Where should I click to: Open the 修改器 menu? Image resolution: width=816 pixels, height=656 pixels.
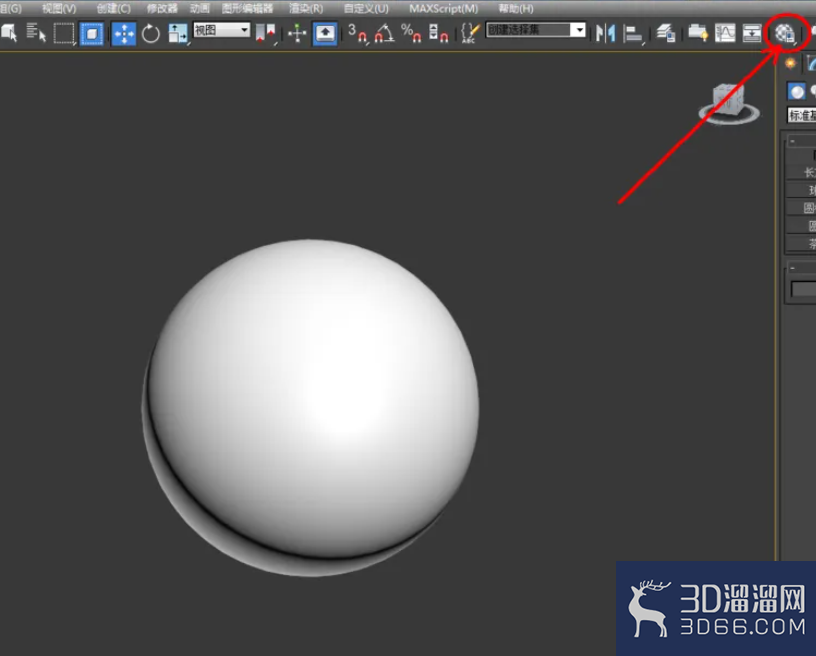[x=162, y=8]
